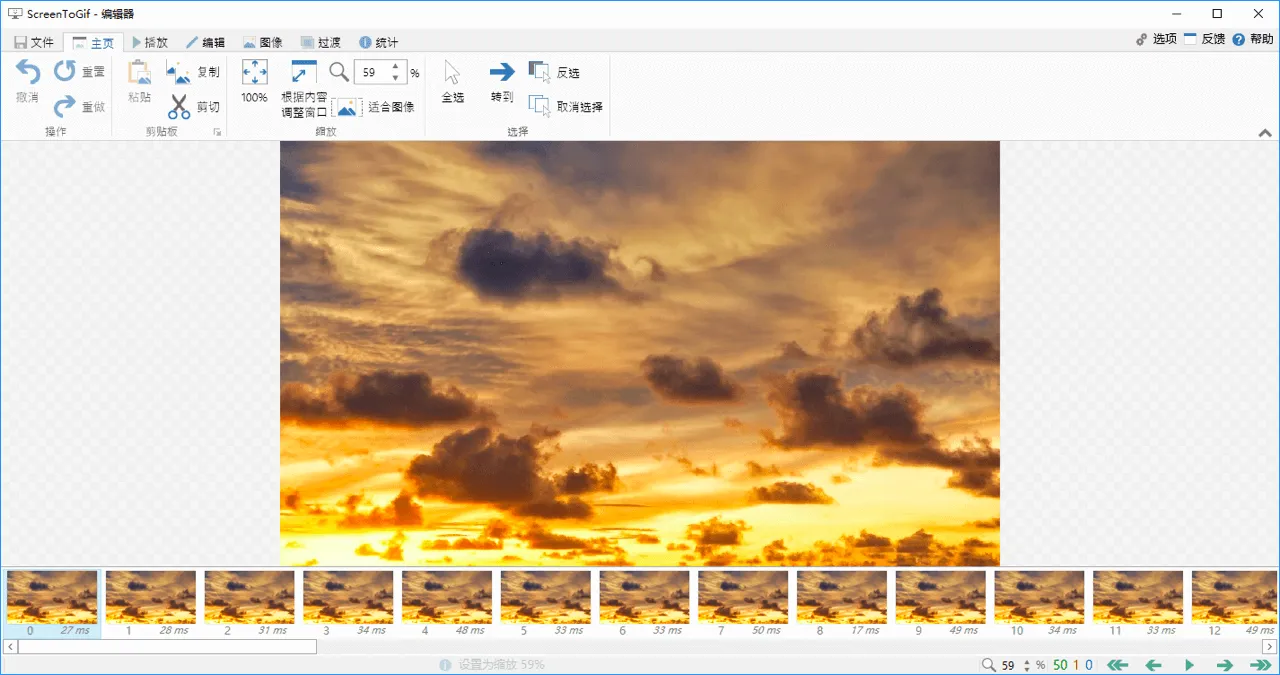
Task: Click the Copy (复制) icon
Action: tap(179, 73)
